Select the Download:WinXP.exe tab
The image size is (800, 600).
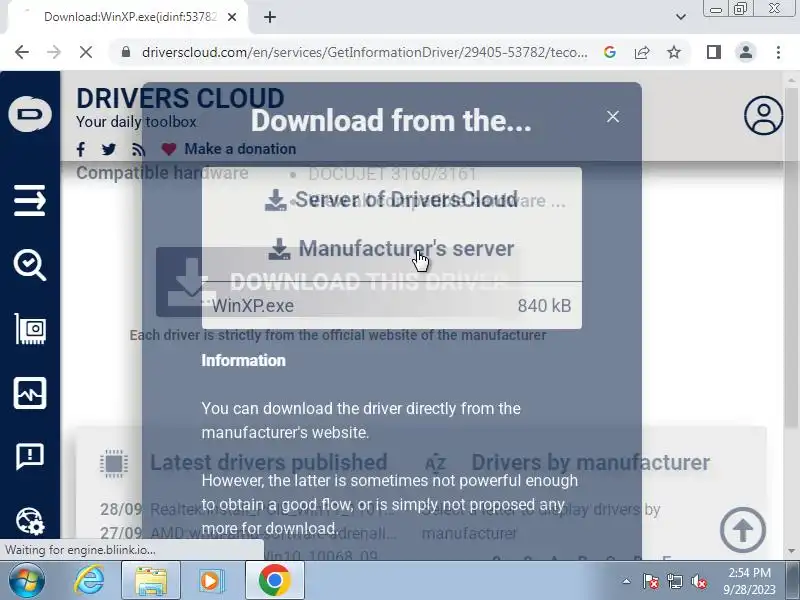click(x=127, y=17)
